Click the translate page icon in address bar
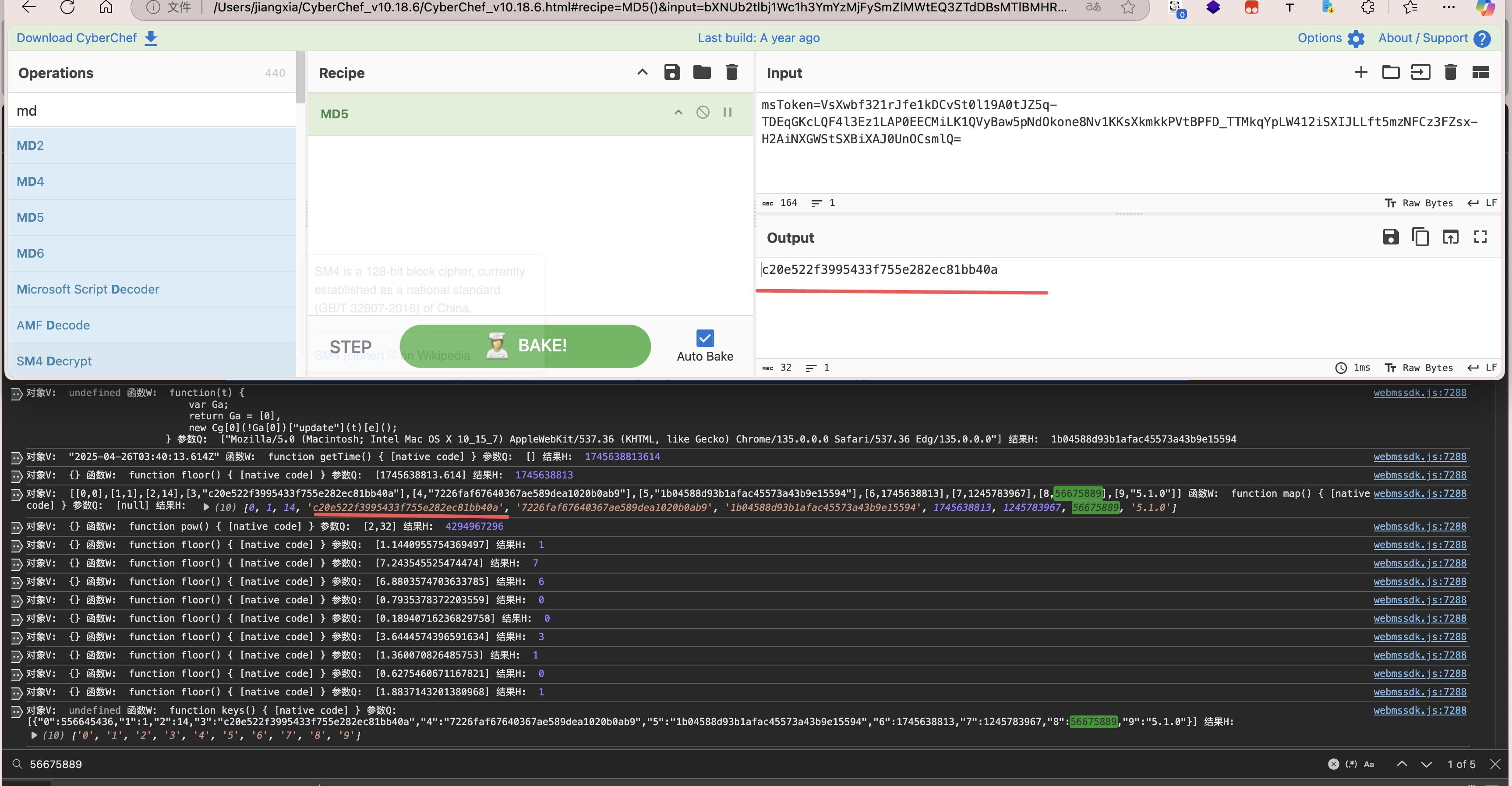Image resolution: width=1512 pixels, height=786 pixels. (x=1094, y=7)
